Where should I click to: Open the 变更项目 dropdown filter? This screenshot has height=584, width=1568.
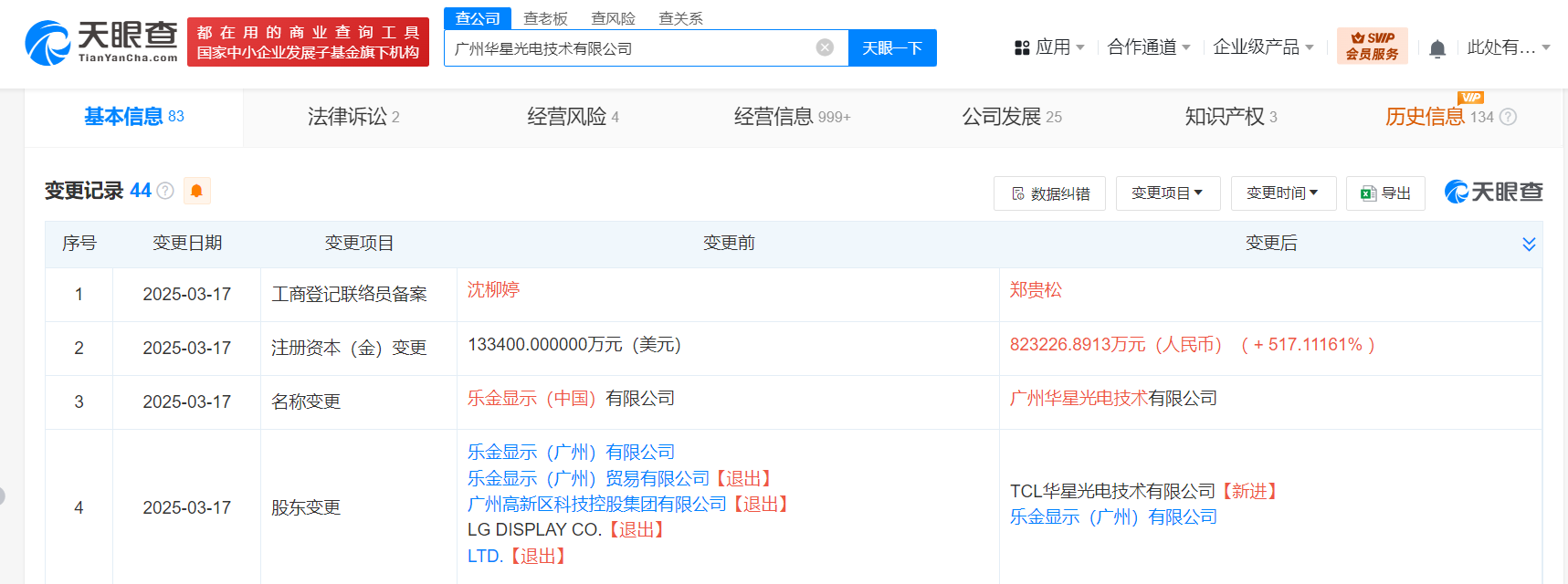coord(1168,193)
